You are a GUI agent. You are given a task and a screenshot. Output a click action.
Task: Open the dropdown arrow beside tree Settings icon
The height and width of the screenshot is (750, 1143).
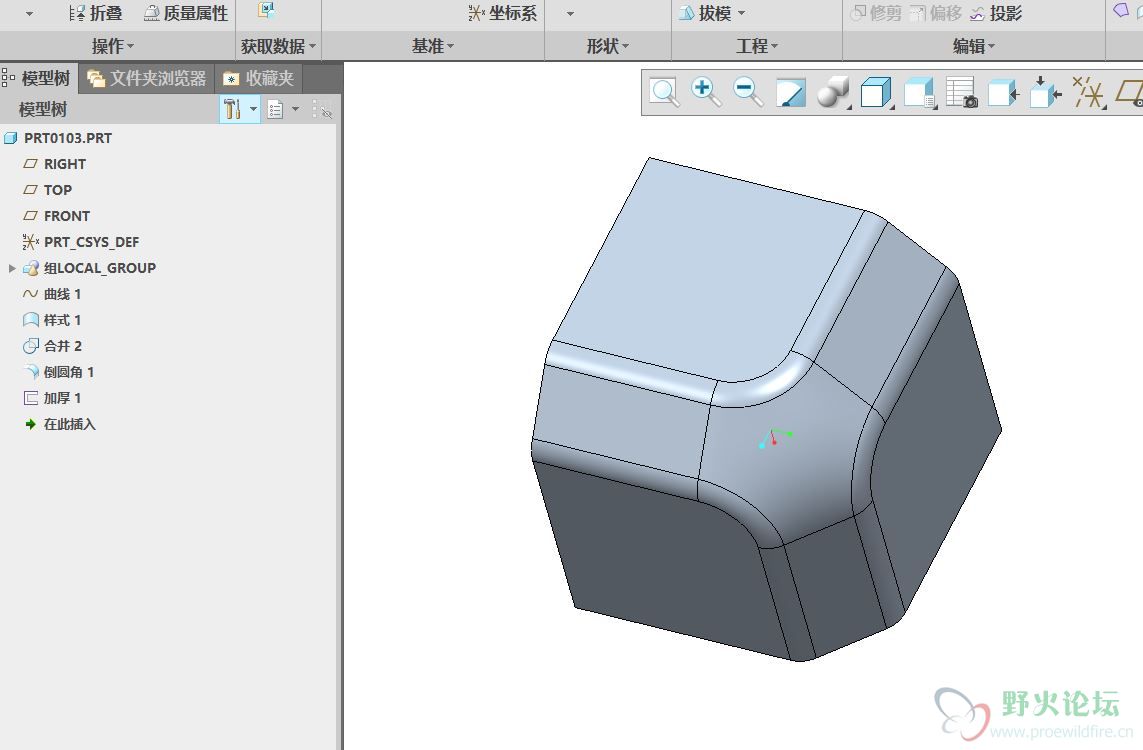(x=253, y=110)
